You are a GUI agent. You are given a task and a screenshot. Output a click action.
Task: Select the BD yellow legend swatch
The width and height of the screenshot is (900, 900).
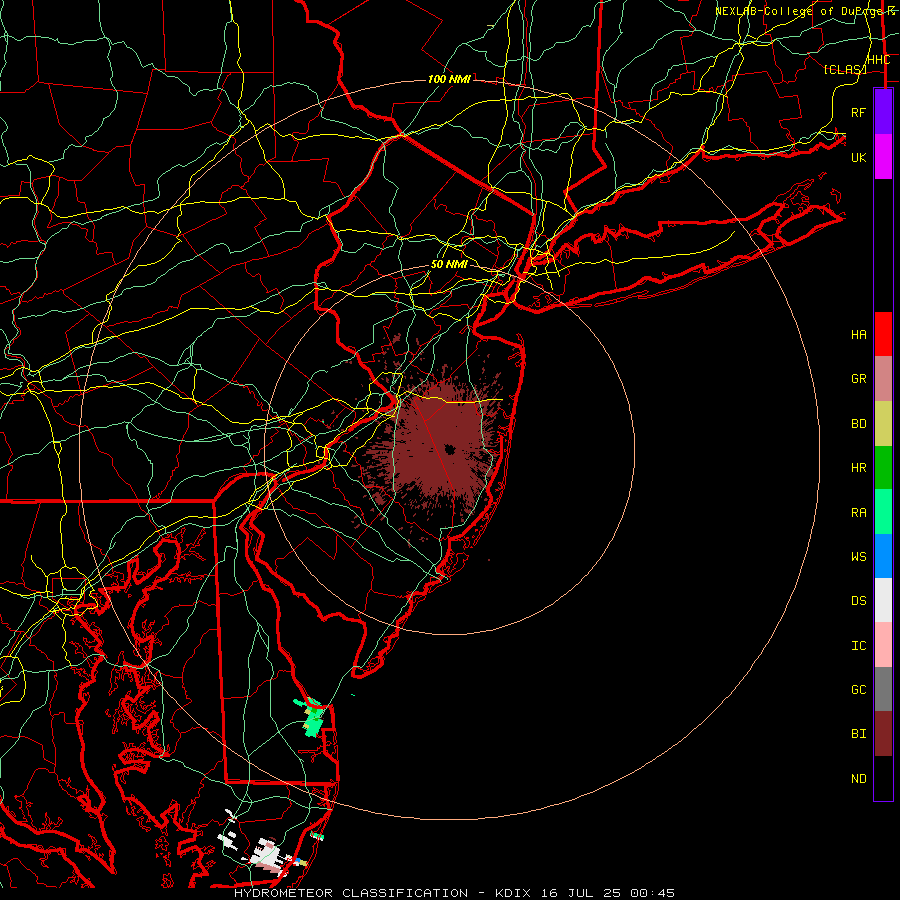[883, 423]
